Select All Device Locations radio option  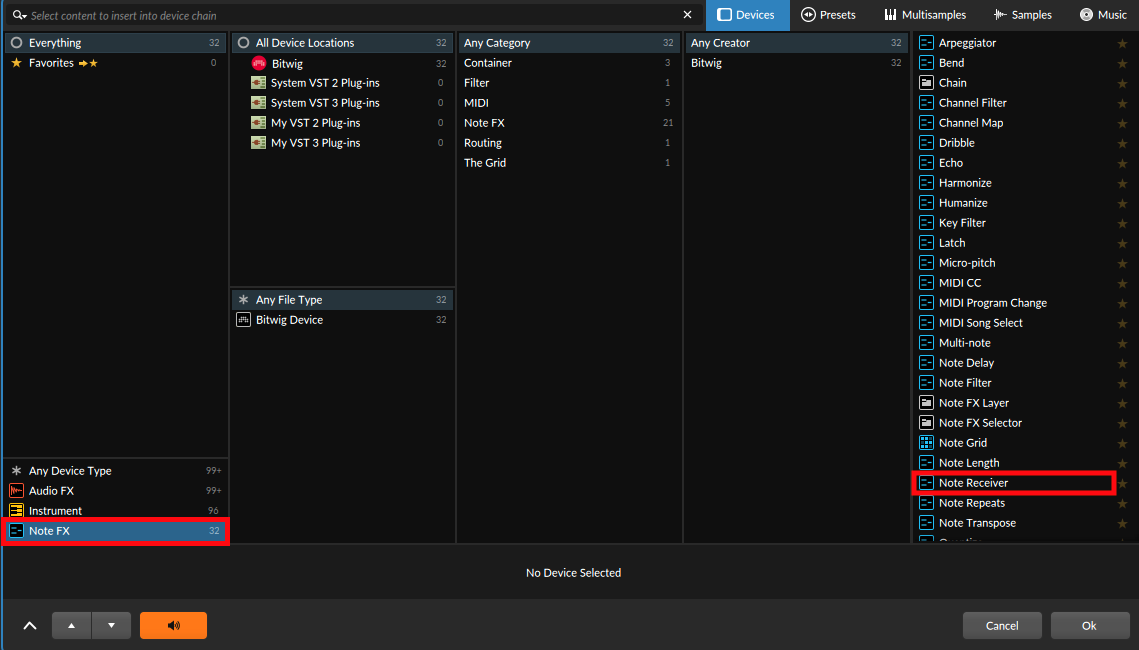tap(243, 43)
